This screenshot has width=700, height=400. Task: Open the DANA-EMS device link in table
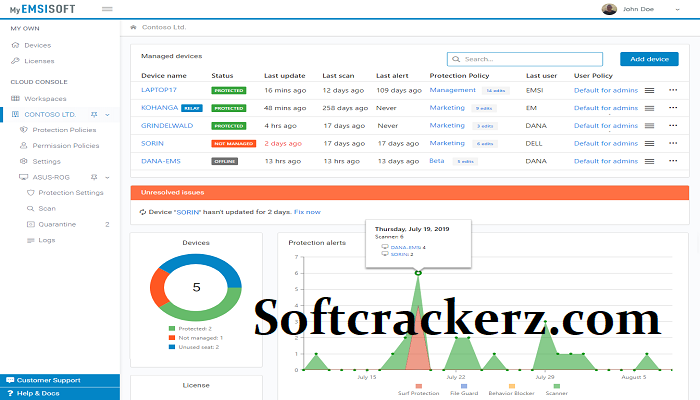pos(161,161)
